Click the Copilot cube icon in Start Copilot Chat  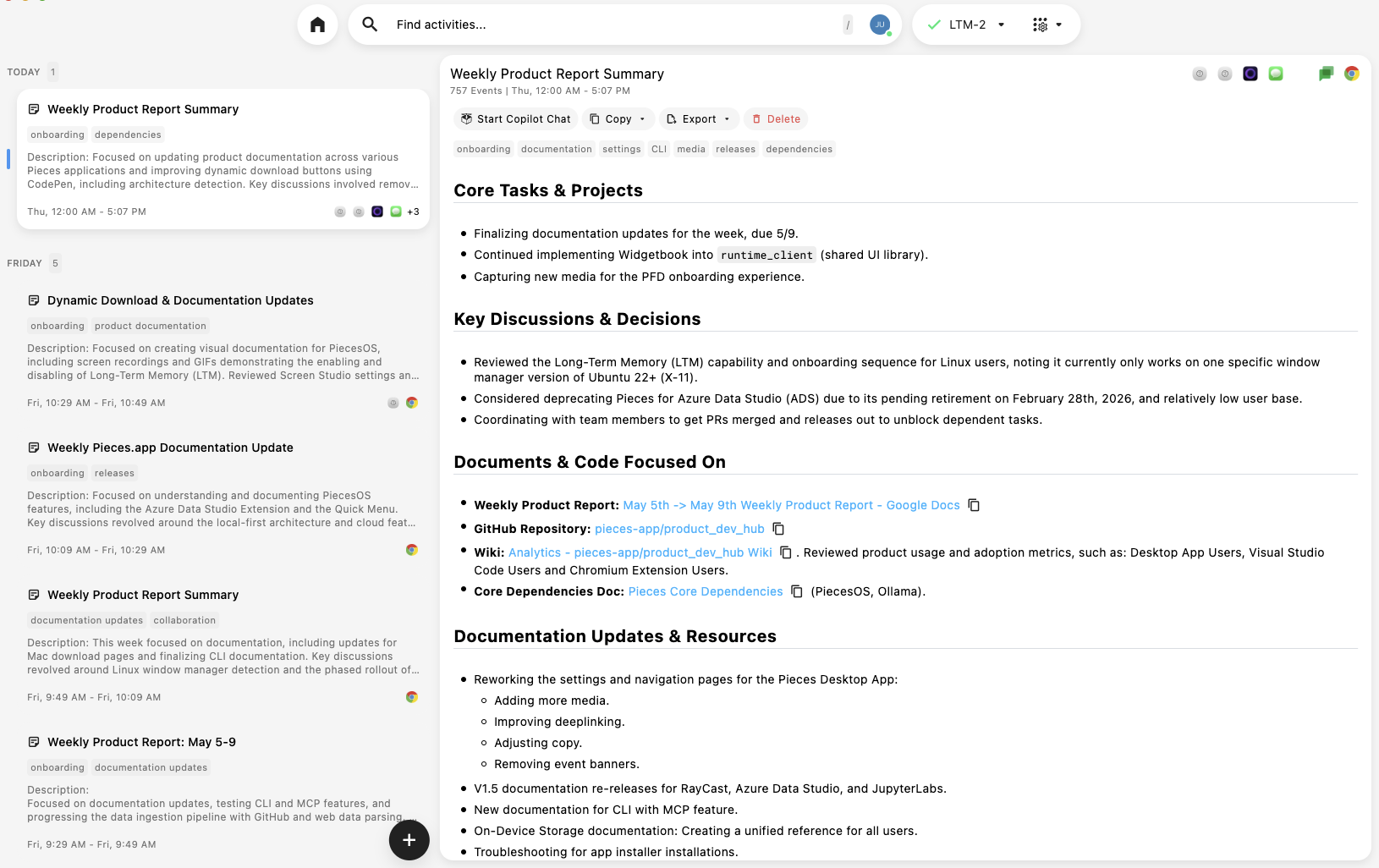(466, 119)
